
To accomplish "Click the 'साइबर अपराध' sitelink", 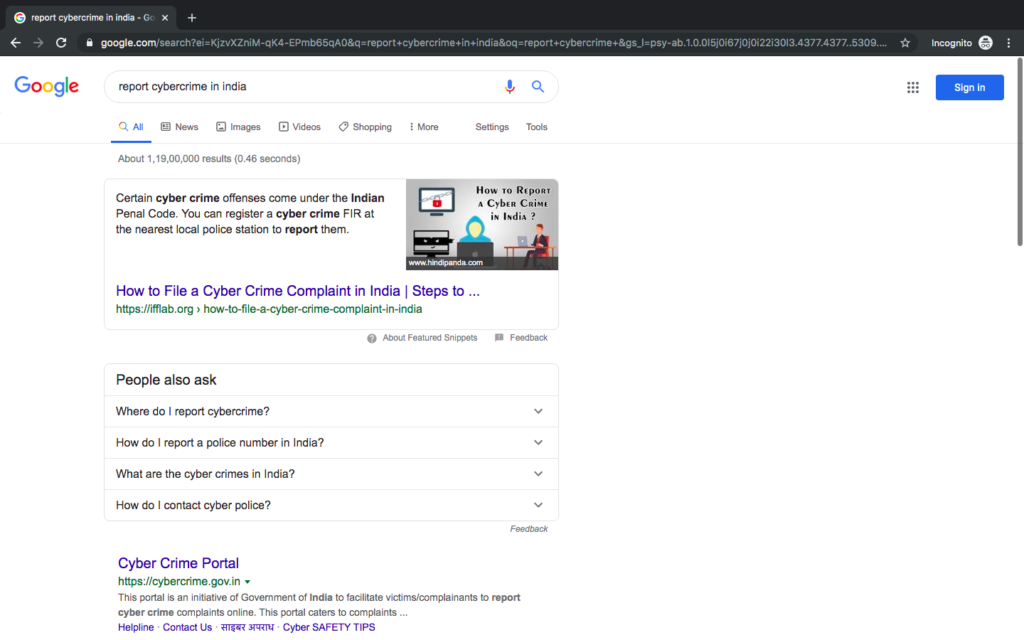I will (247, 627).
